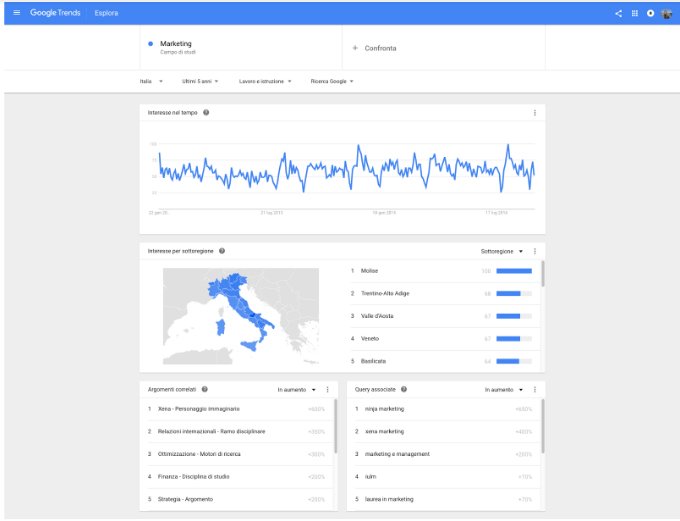
Task: Click the Argomenti correlati list scrollbar
Action: 335,426
